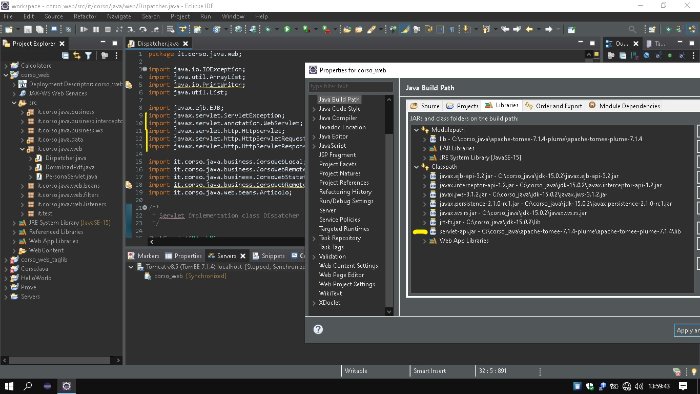
Task: Close the Project Explorer view tab
Action: [x=62, y=43]
